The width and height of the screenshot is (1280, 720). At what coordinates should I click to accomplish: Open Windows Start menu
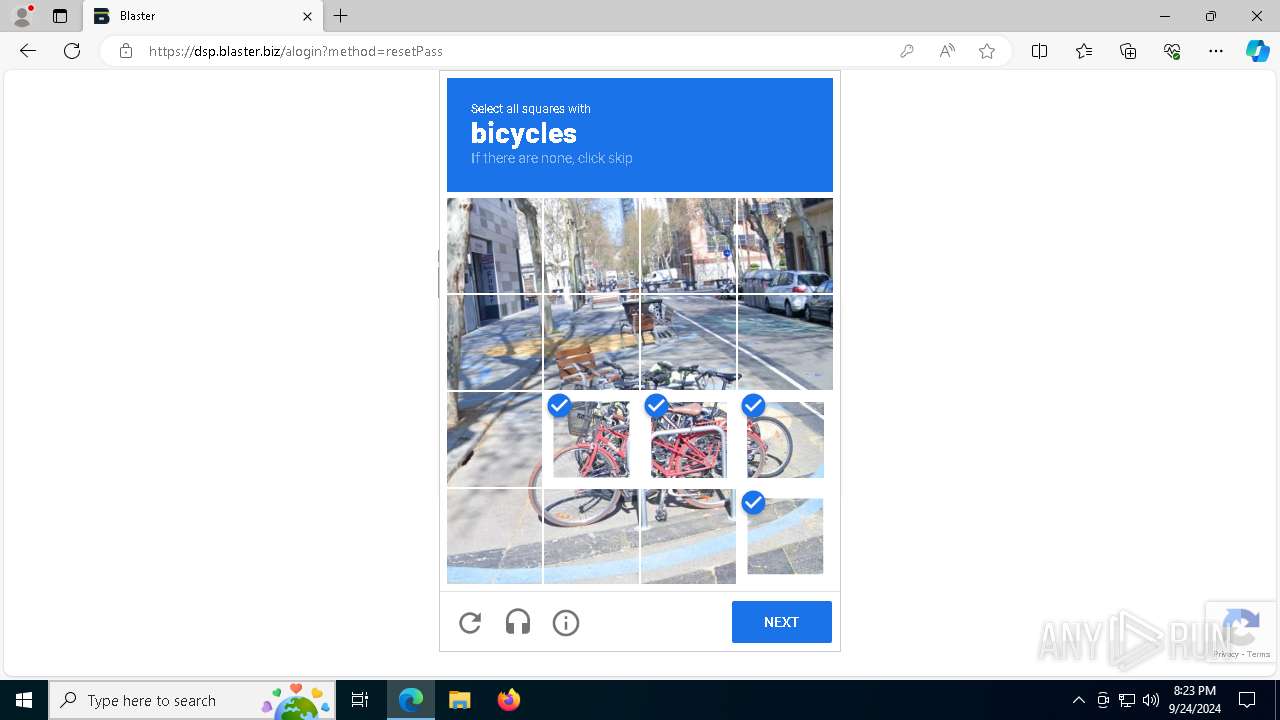(x=24, y=700)
